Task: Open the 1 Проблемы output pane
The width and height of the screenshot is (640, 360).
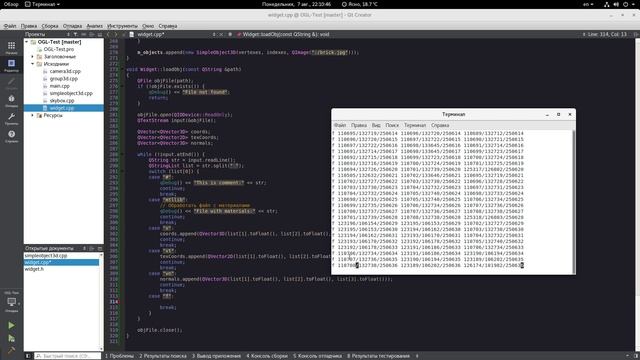Action: coord(119,356)
